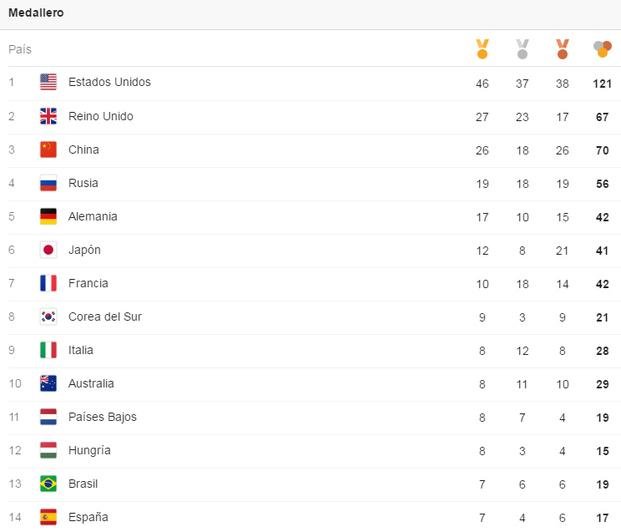Click the silver medal column icon
The width and height of the screenshot is (621, 532).
(522, 49)
